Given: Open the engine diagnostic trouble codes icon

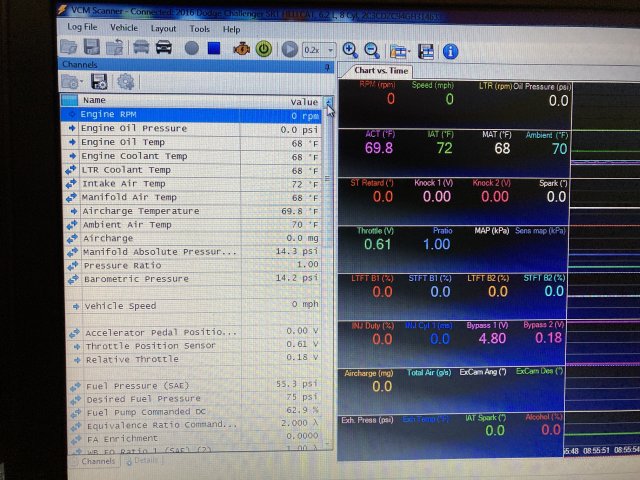Looking at the screenshot, I should pyautogui.click(x=238, y=48).
